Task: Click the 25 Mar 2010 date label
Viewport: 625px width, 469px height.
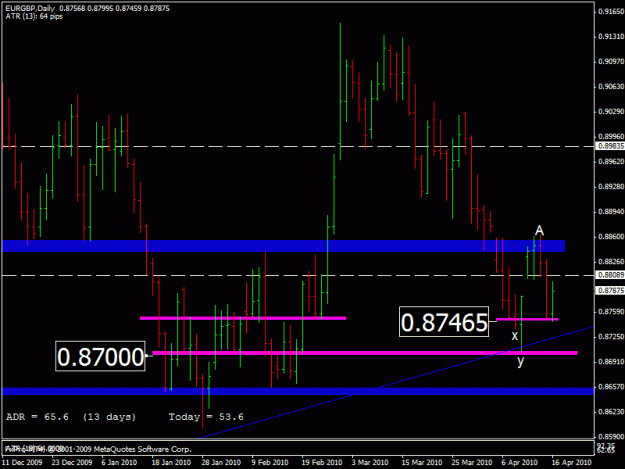Action: tap(472, 462)
